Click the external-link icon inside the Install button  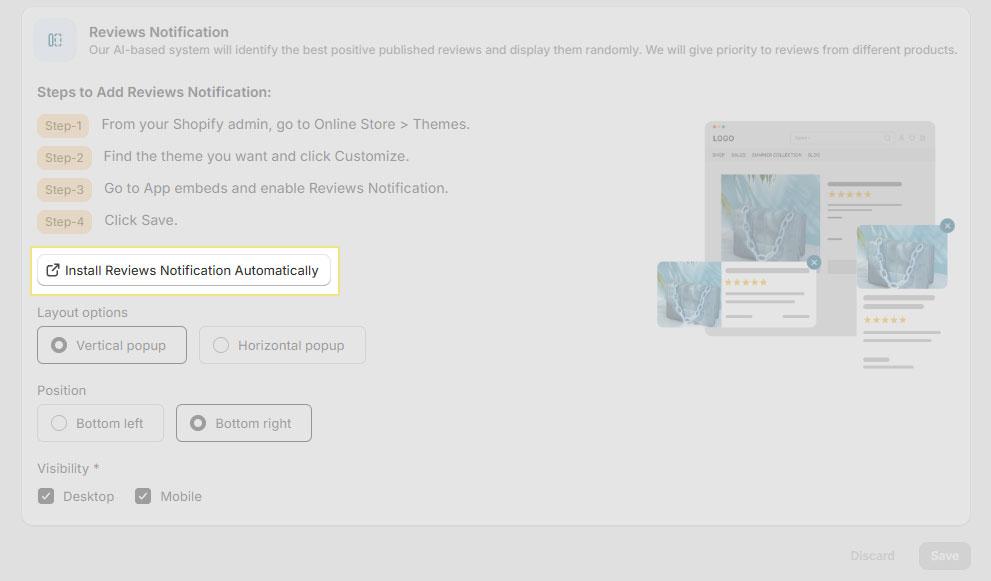pos(51,270)
